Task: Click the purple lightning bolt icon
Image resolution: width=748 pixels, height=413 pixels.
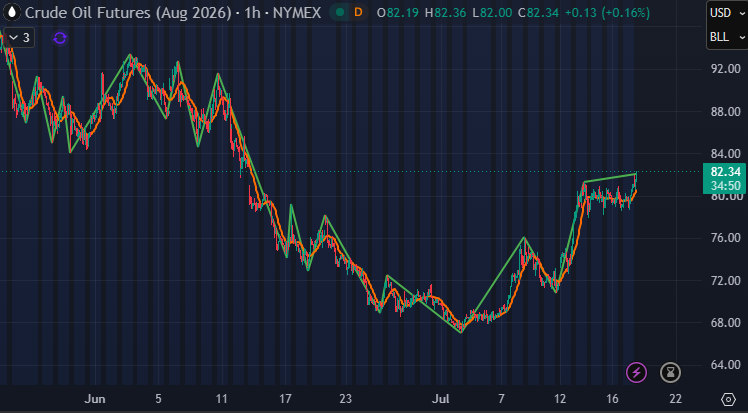Action: point(636,372)
